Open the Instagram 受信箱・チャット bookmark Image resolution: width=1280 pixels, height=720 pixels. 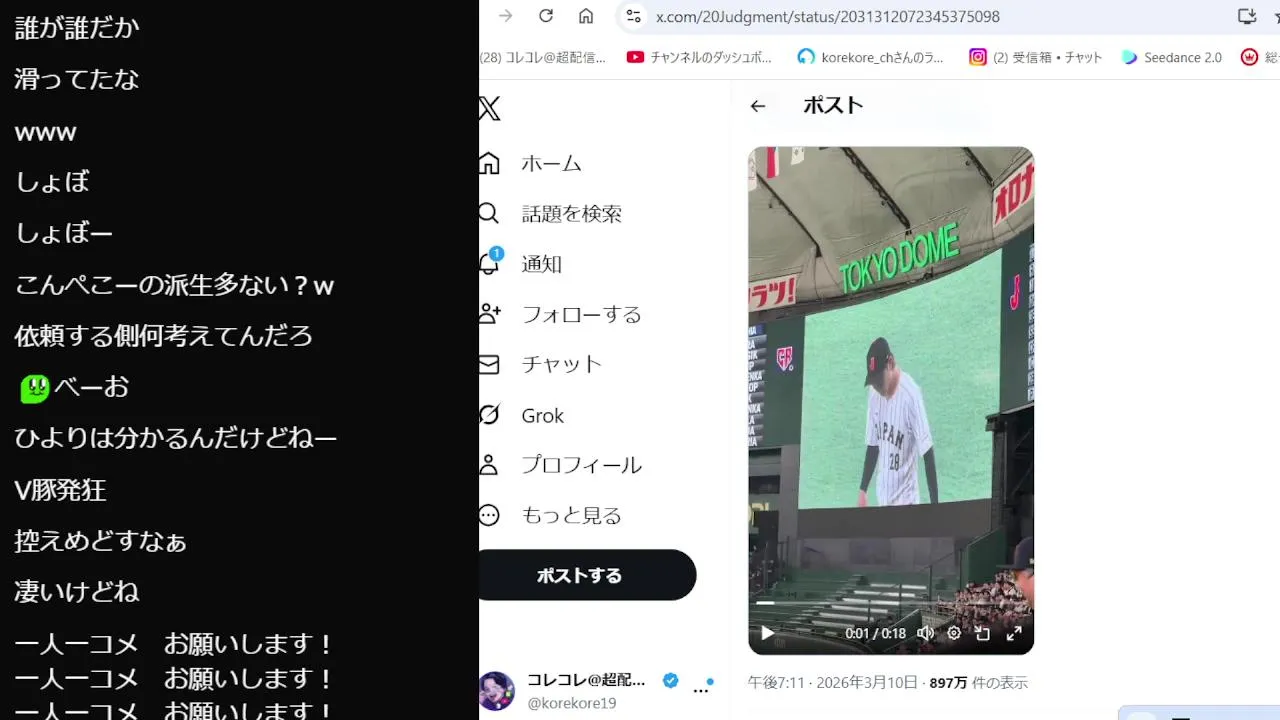[x=1036, y=57]
